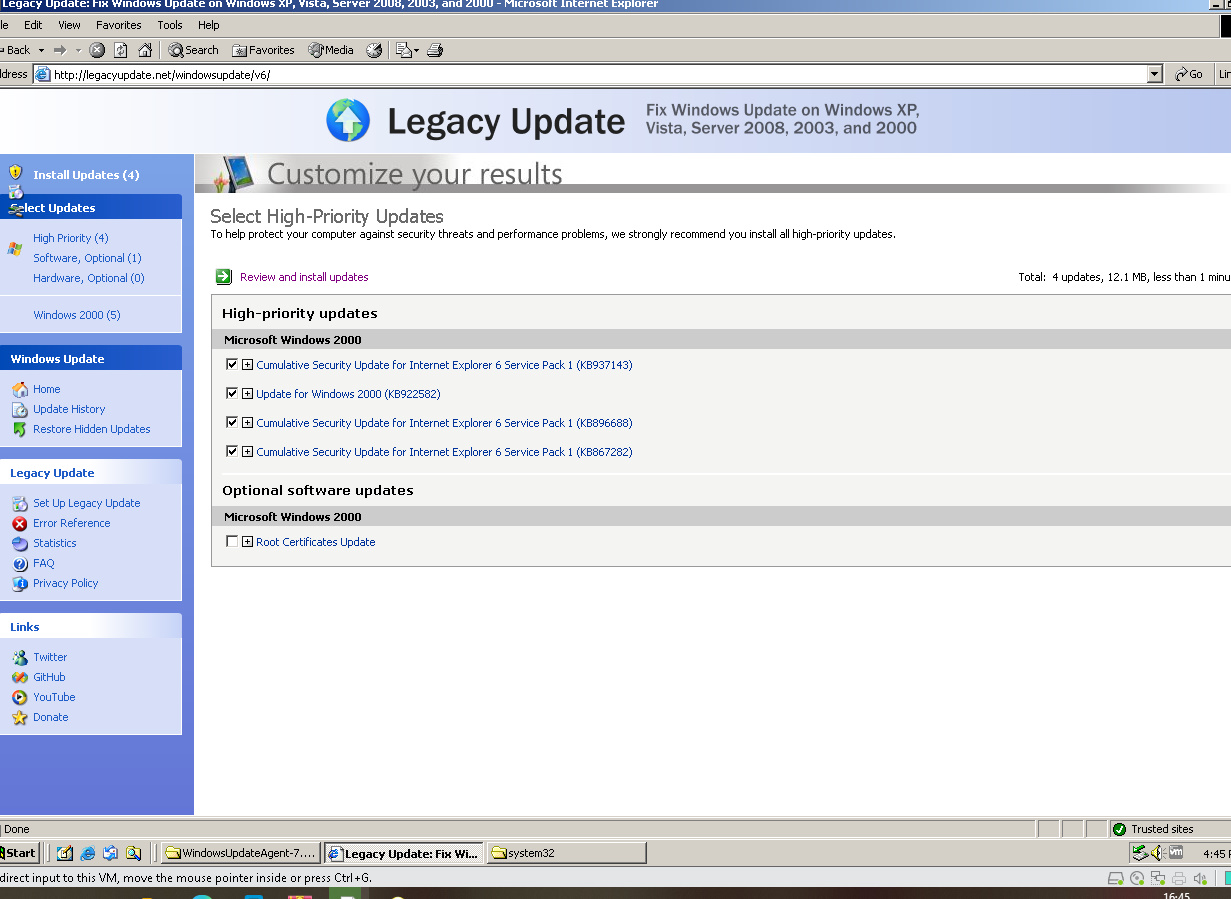Switch to WindowsUpdateAgent taskbar window
This screenshot has width=1231, height=899.
pyautogui.click(x=241, y=853)
